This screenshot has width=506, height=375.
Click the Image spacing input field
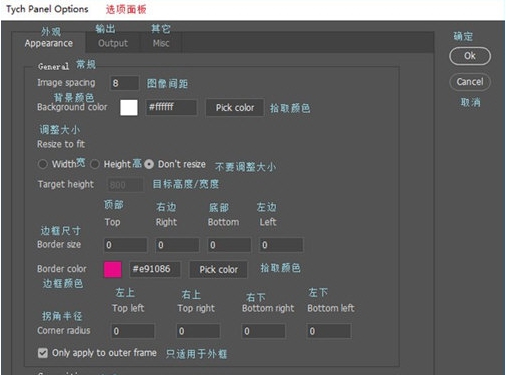pyautogui.click(x=124, y=83)
